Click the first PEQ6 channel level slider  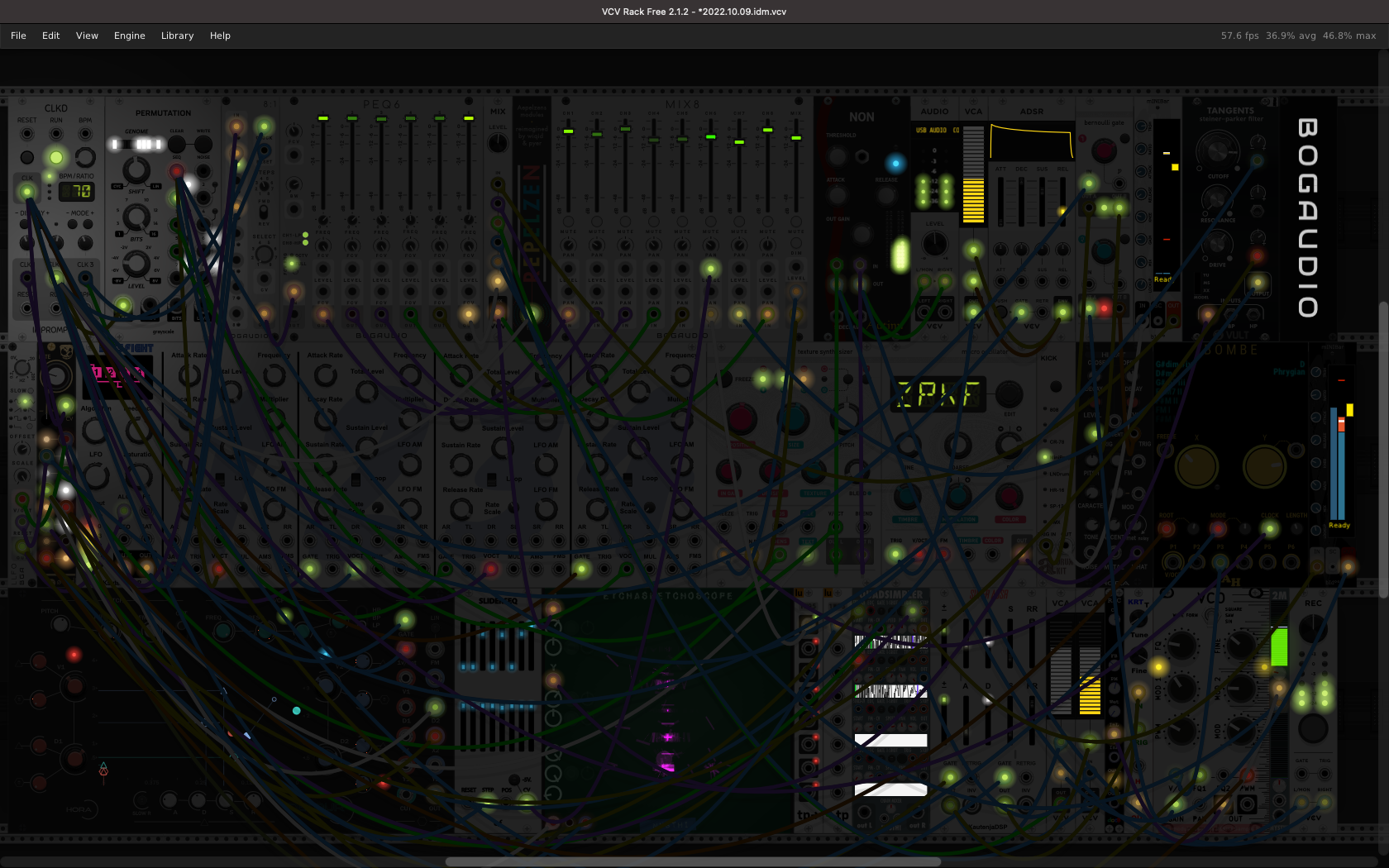pyautogui.click(x=323, y=164)
